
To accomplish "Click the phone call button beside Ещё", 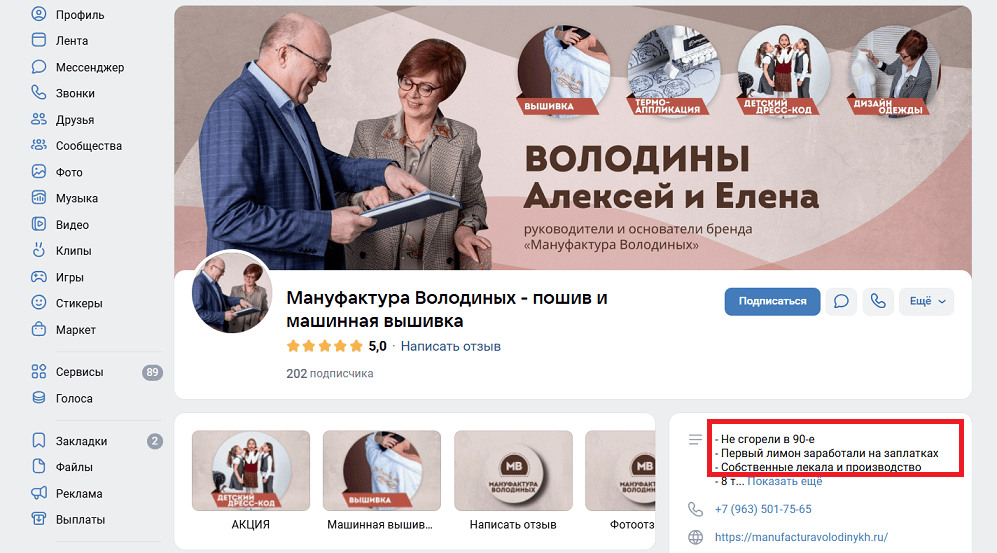I will tap(878, 301).
